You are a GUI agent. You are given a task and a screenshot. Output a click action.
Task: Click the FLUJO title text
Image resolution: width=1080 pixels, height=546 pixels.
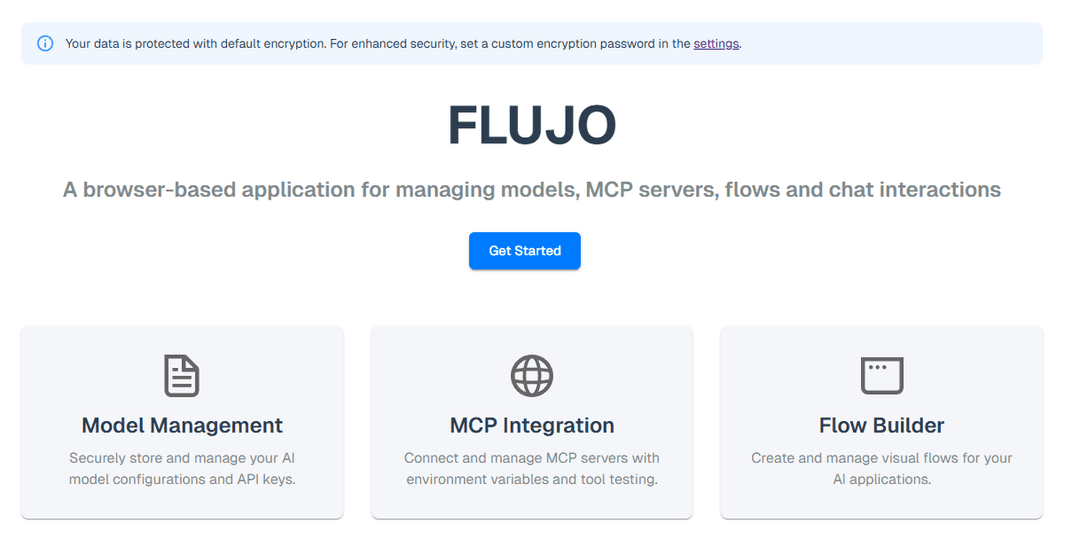[532, 125]
